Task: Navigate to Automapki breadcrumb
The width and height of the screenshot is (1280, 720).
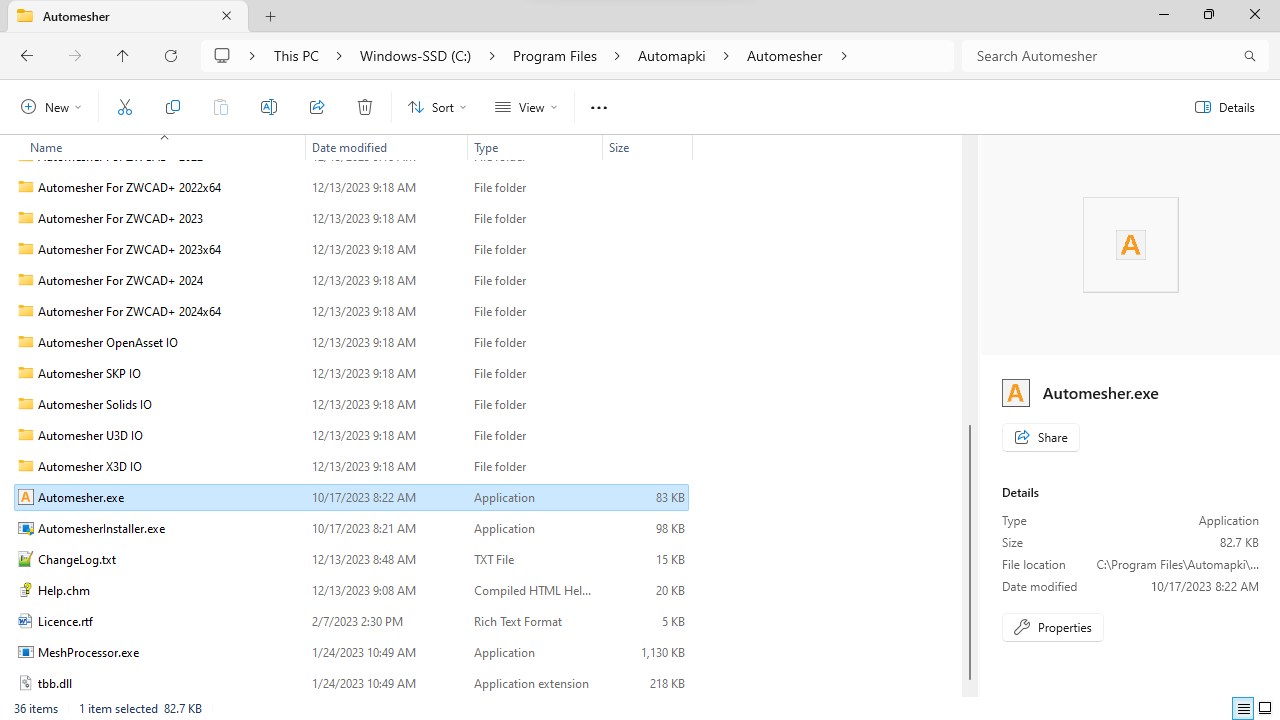Action: point(672,56)
